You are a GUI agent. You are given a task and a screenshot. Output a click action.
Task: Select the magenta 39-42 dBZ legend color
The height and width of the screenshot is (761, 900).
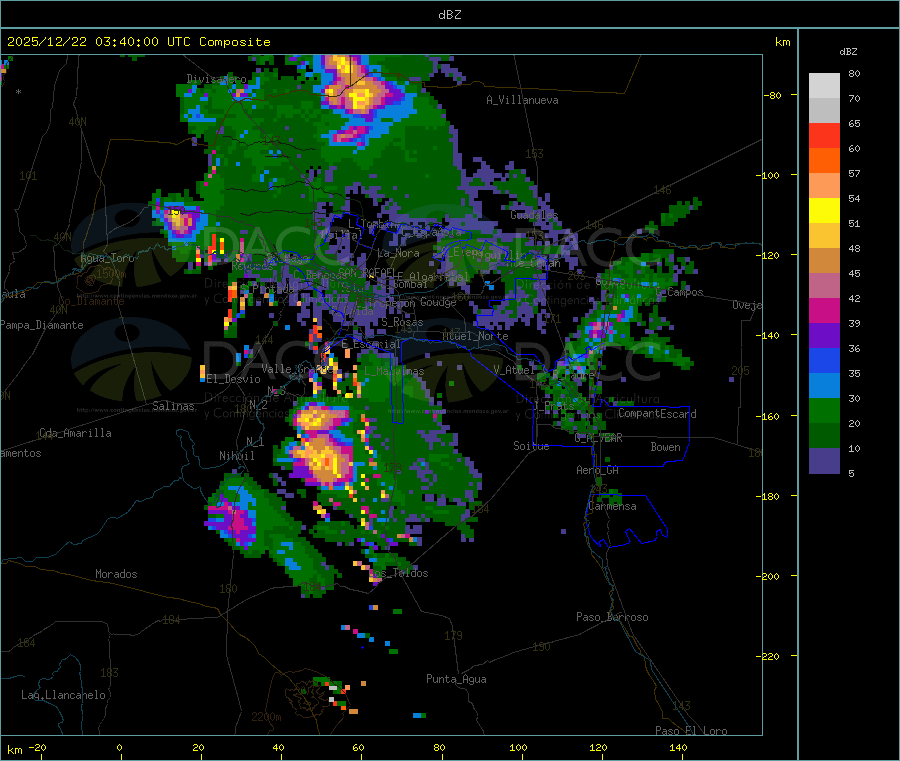coord(824,310)
